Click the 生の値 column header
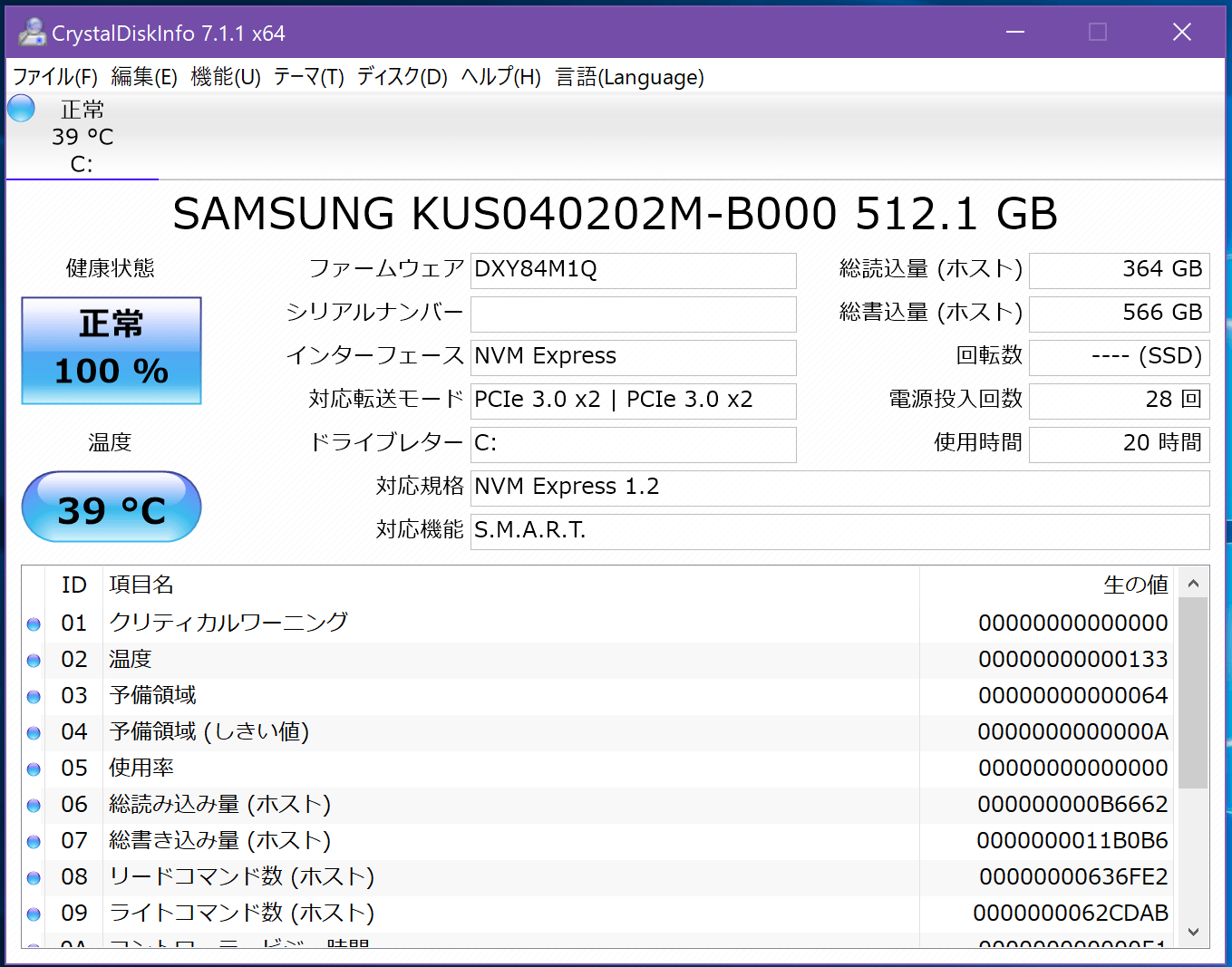1232x967 pixels. coord(1047,585)
